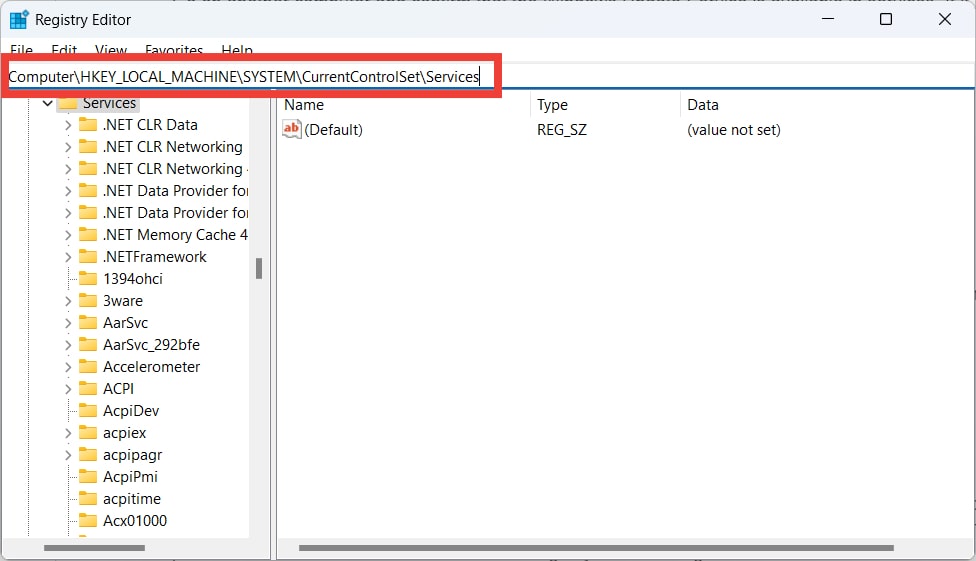This screenshot has width=976, height=561.
Task: Expand the AarSvc_292bfe key
Action: [x=68, y=345]
